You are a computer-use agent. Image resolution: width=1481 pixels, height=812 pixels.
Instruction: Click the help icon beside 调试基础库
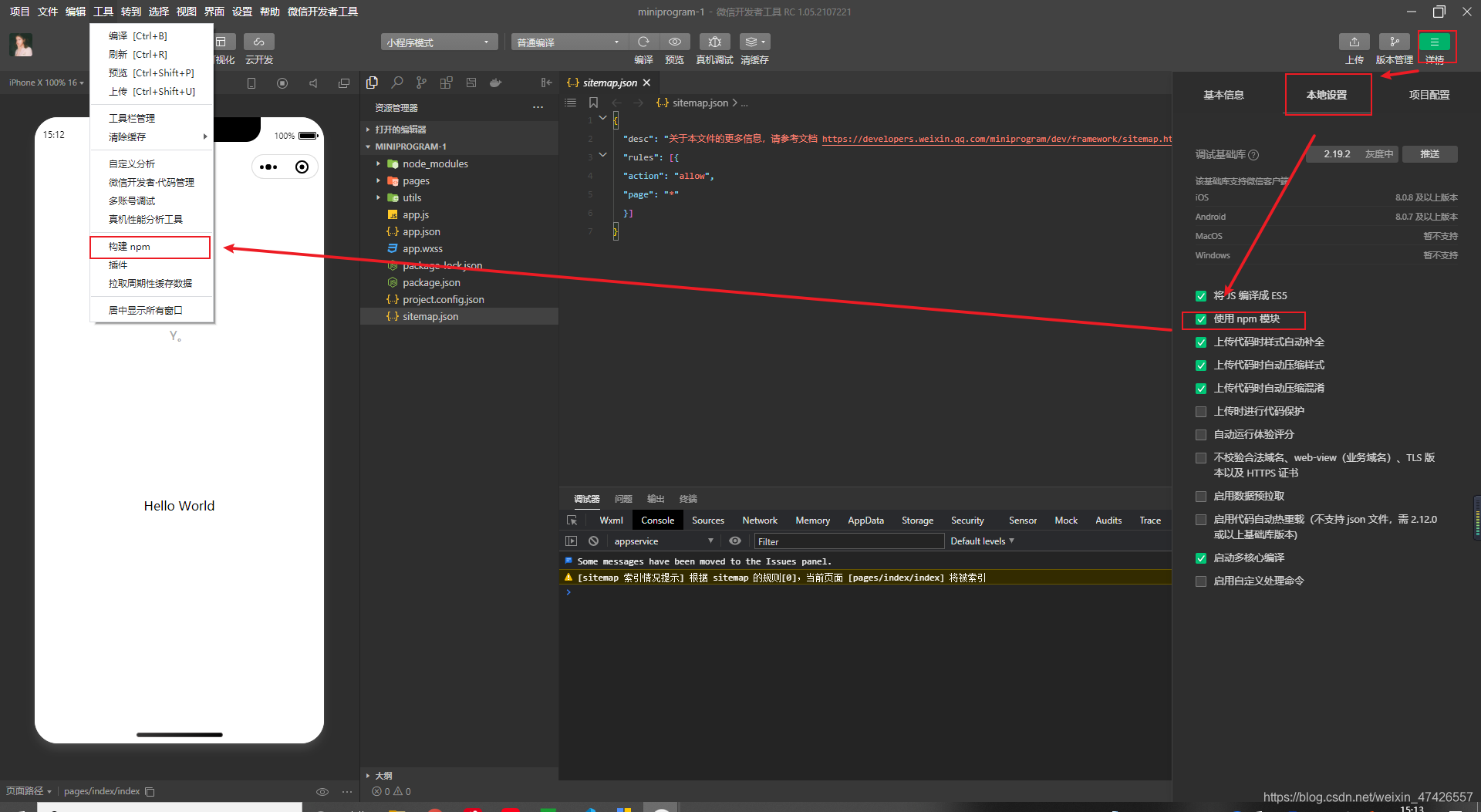(x=1253, y=155)
